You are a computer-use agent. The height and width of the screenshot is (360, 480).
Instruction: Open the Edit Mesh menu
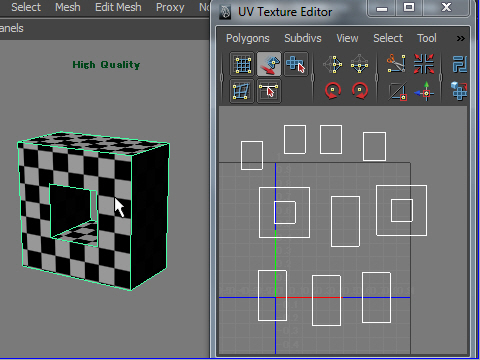(118, 7)
